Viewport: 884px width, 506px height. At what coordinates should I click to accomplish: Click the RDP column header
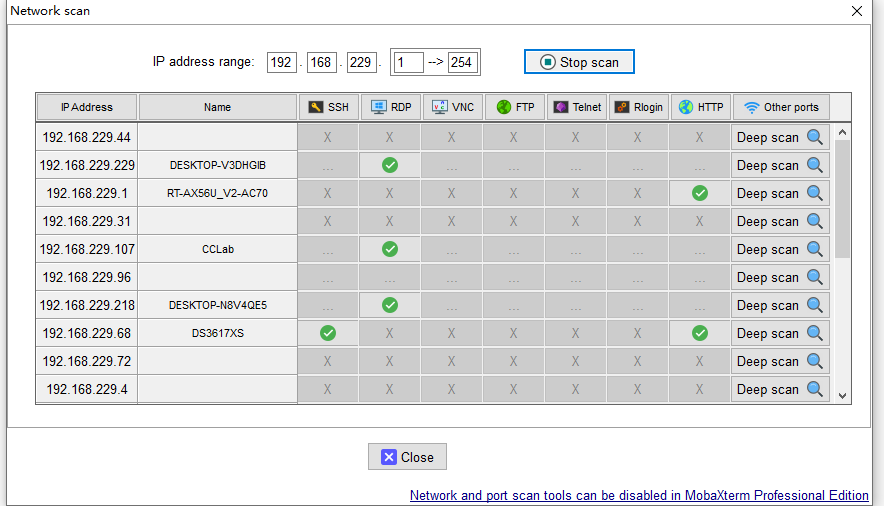click(x=390, y=107)
